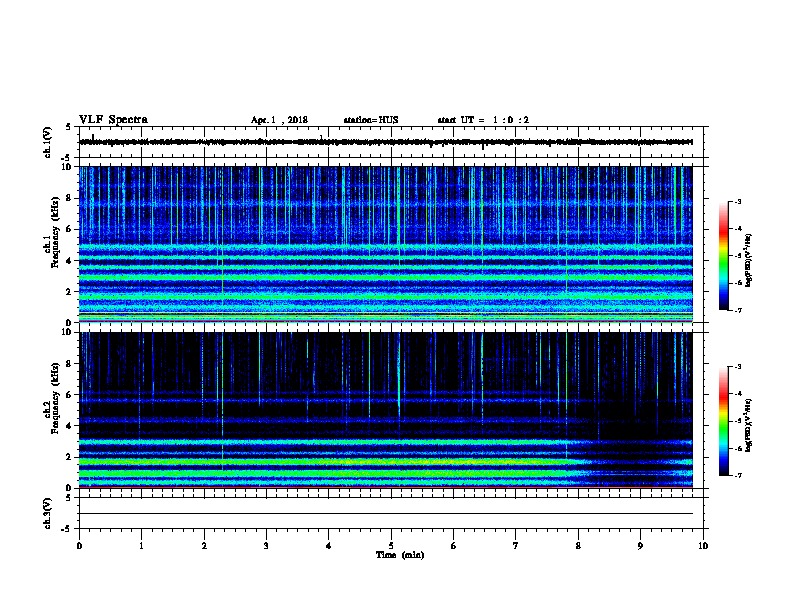Click time axis tick label "7"

[x=516, y=546]
